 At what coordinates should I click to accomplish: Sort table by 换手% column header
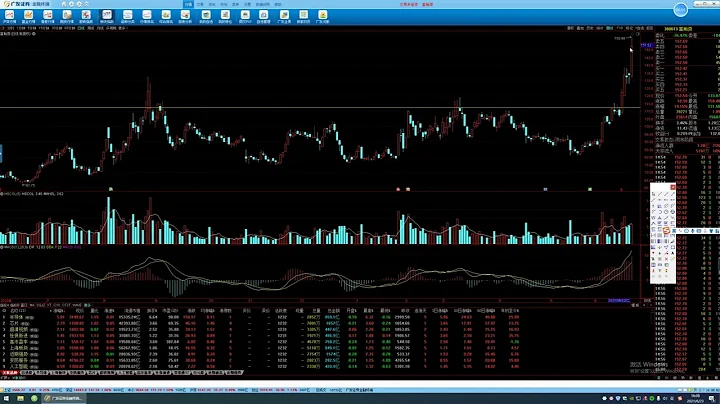pos(152,311)
